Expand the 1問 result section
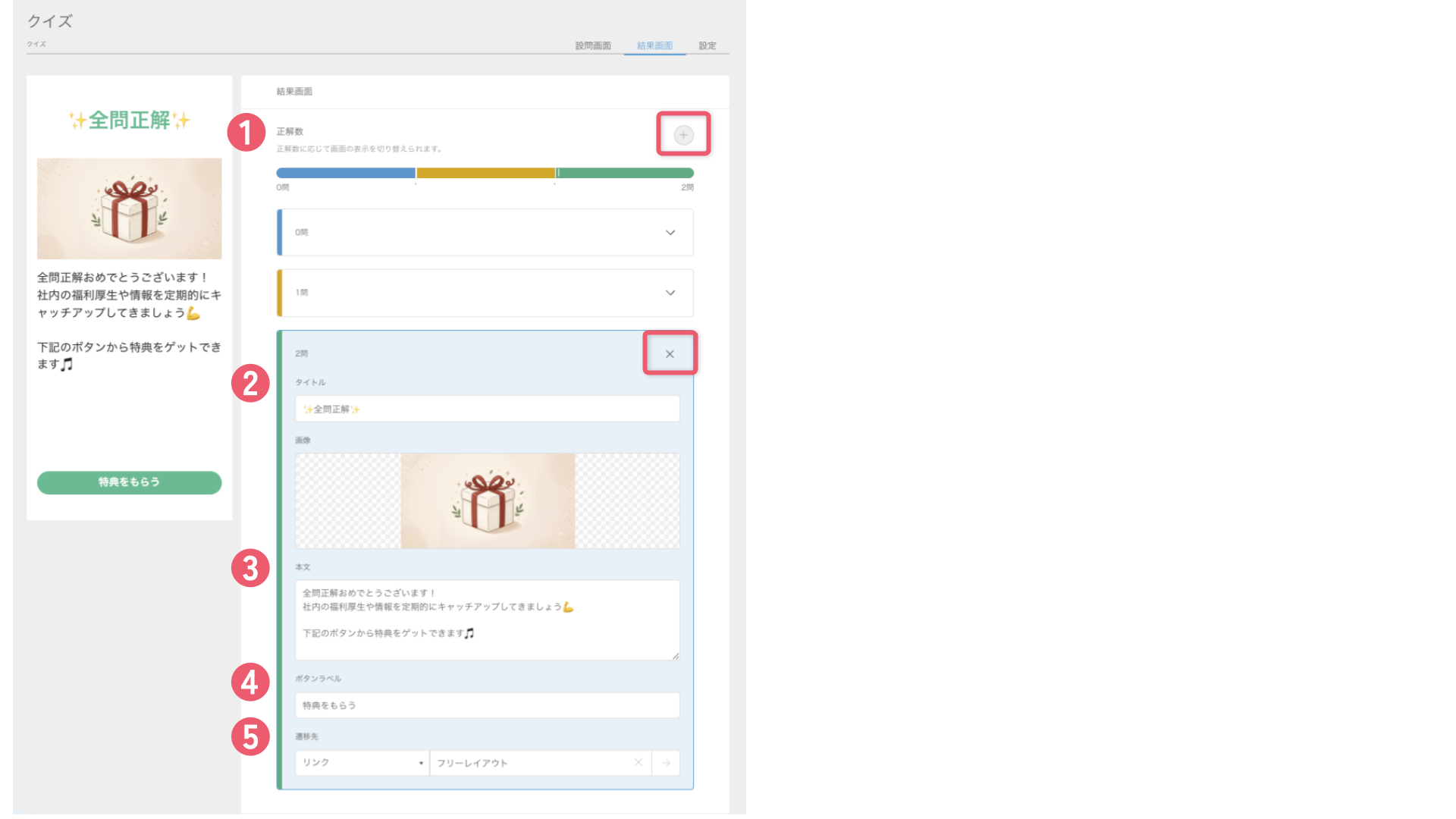Screen dimensions: 1456x819 click(x=485, y=293)
